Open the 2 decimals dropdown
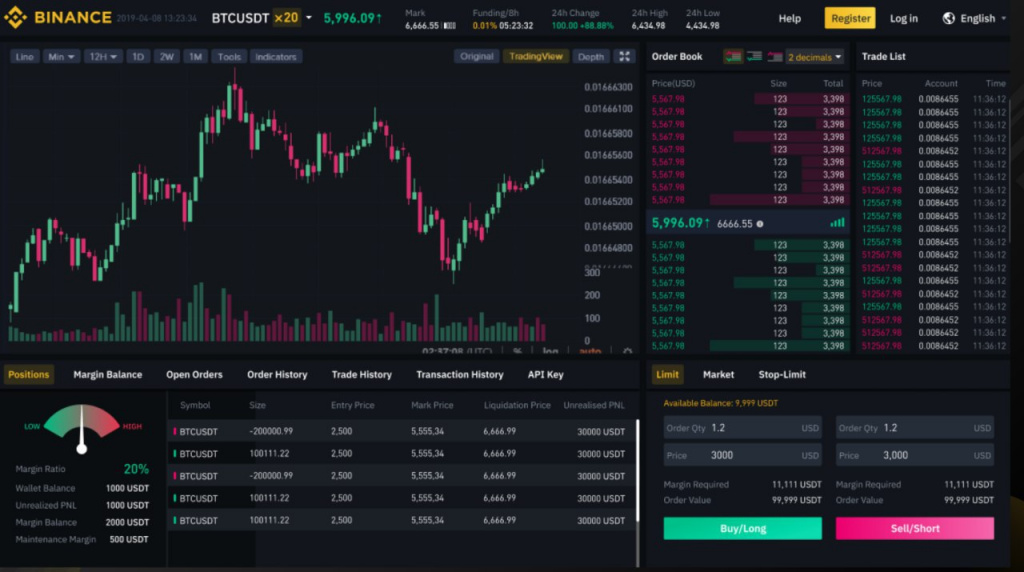Screen dimensions: 1024x572 coord(814,57)
